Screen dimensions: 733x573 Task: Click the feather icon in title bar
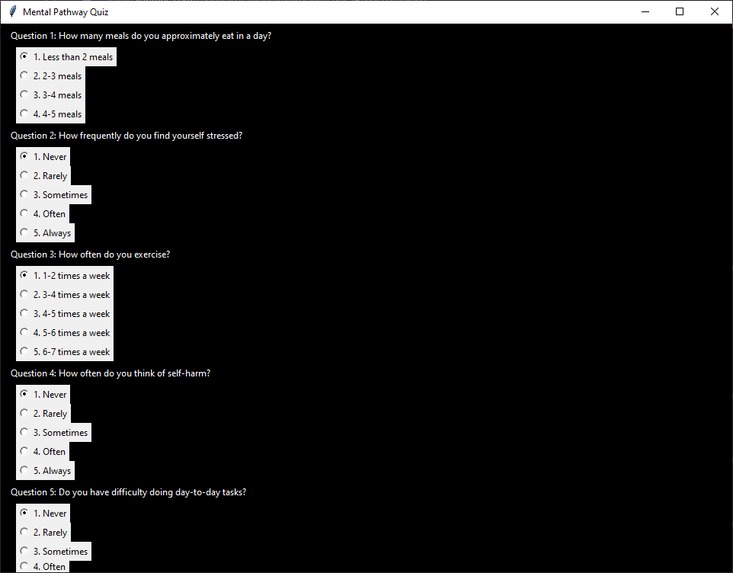13,12
